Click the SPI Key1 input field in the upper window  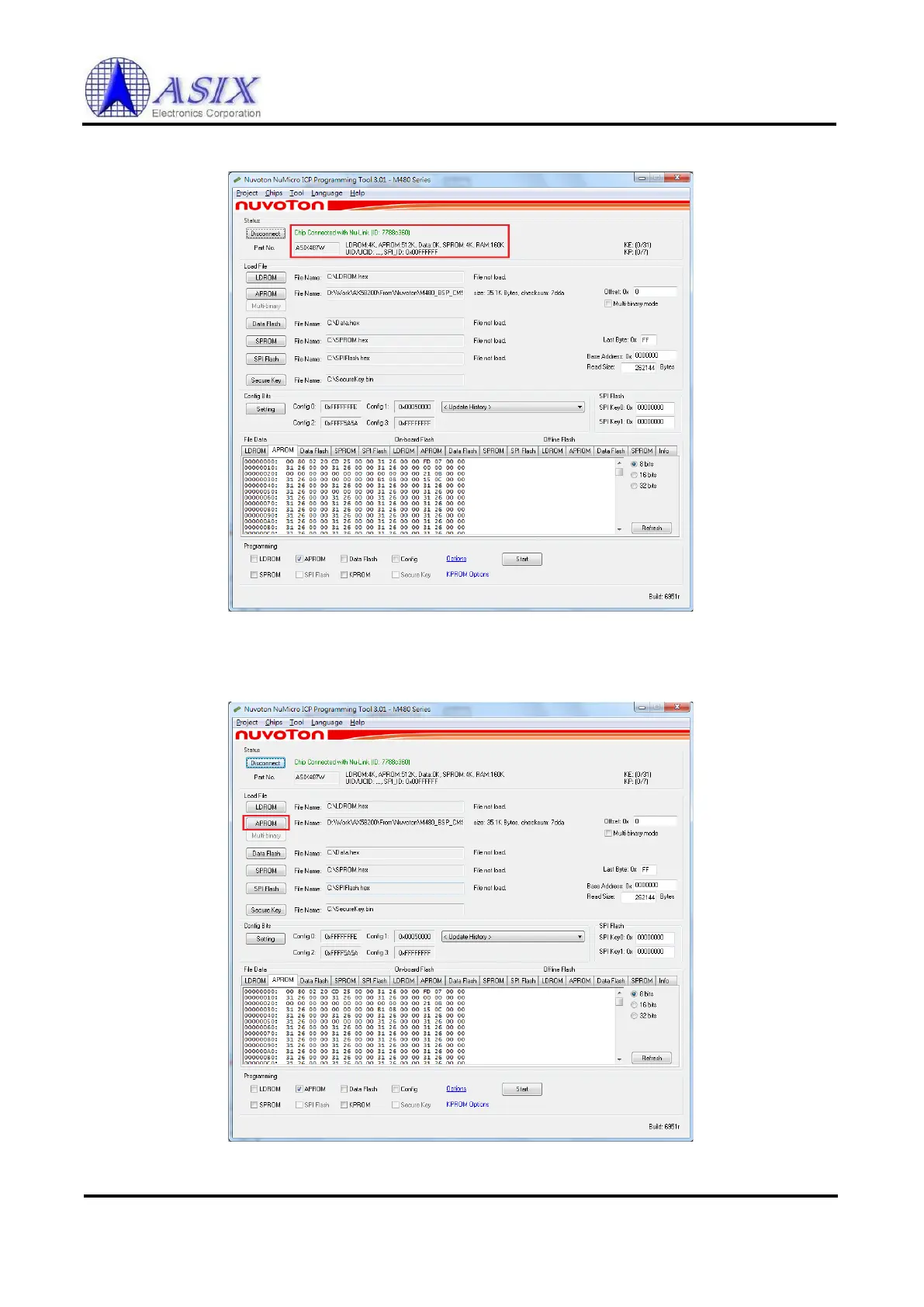click(655, 422)
